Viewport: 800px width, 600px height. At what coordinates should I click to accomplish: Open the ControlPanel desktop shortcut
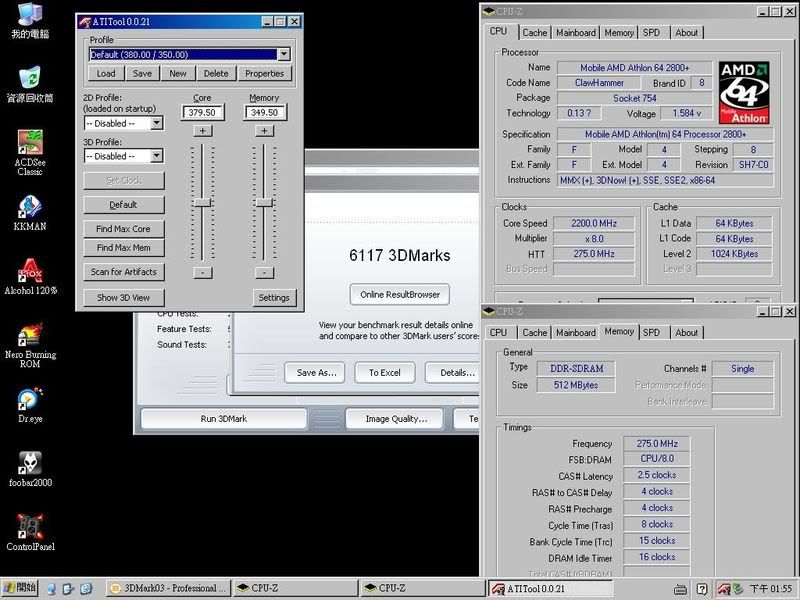30,533
